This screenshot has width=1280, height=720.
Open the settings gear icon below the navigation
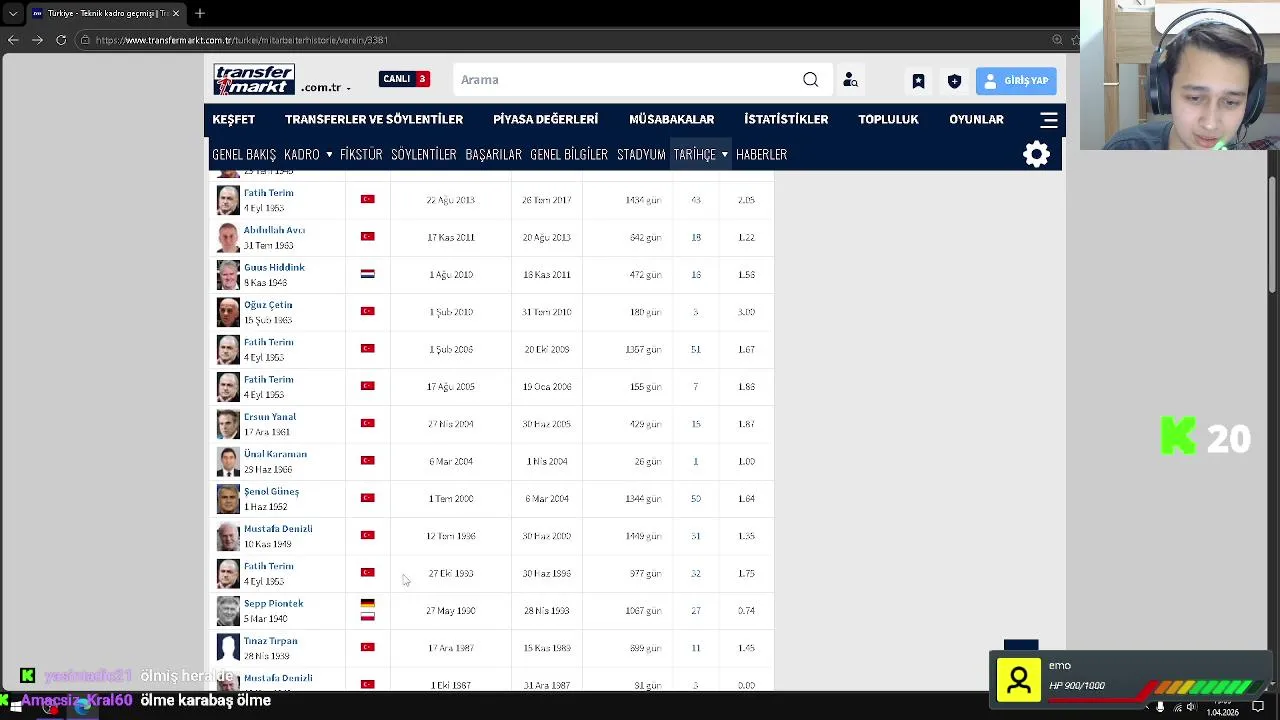1037,154
